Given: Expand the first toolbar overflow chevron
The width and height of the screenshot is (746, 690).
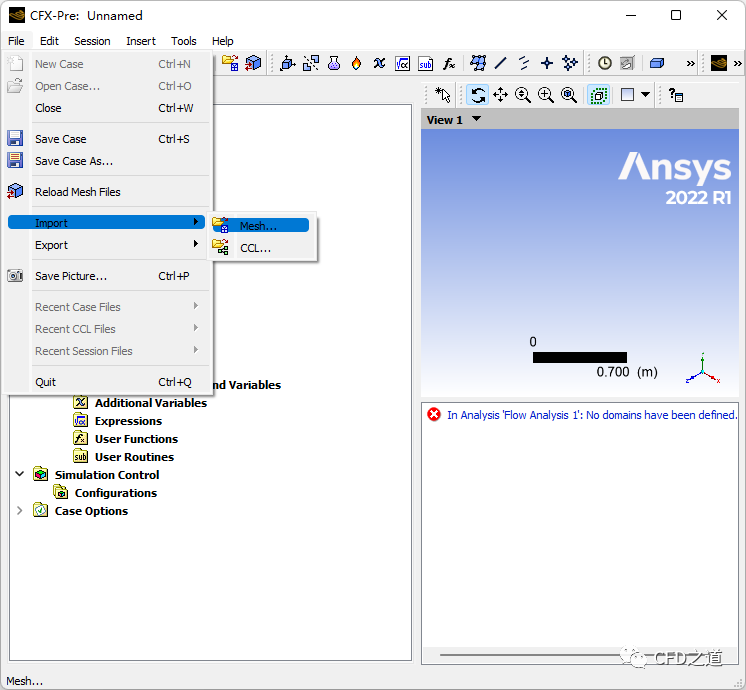Looking at the screenshot, I should tap(691, 63).
